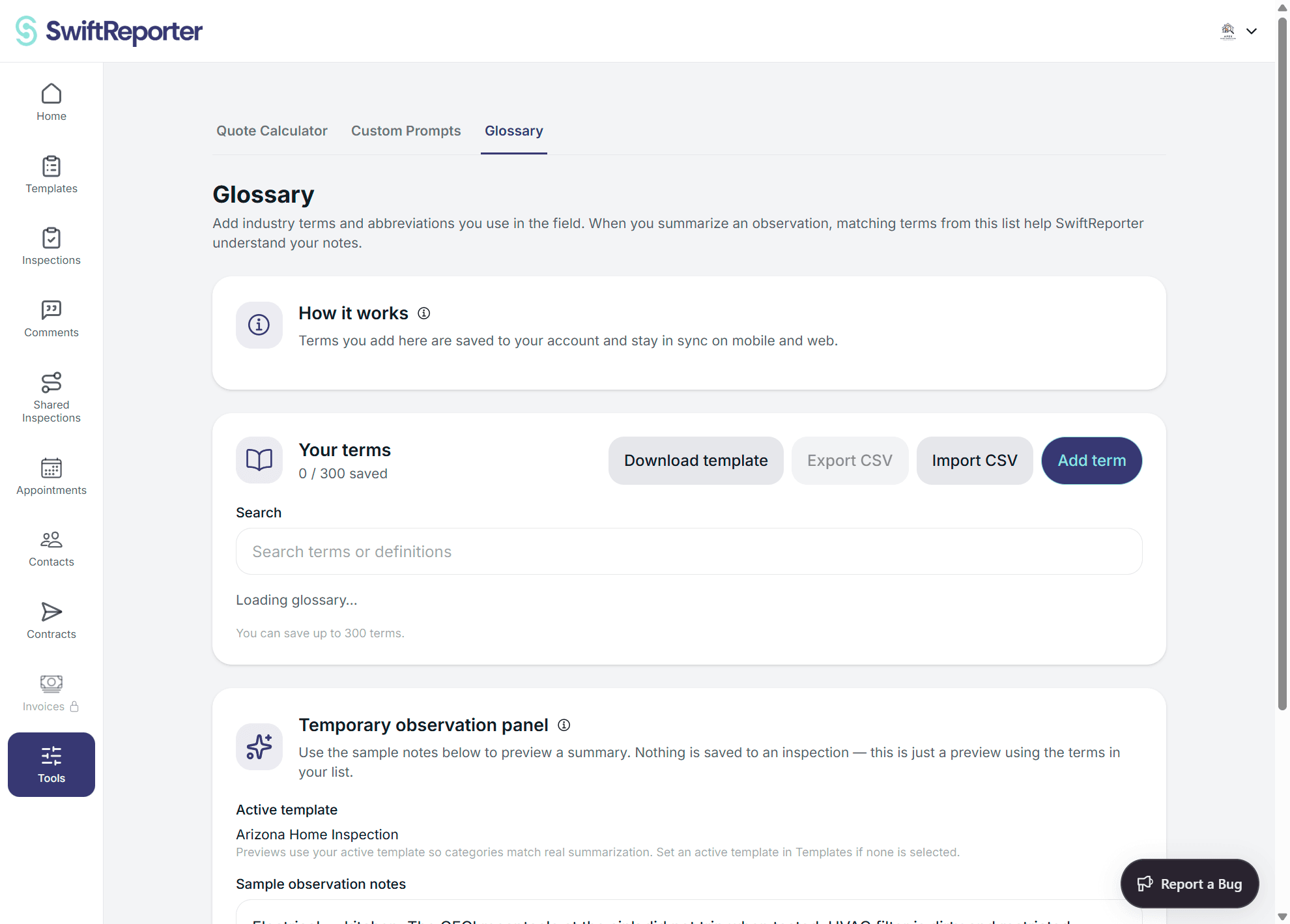Click the book icon beside Your terms
1290x924 pixels.
click(x=259, y=460)
